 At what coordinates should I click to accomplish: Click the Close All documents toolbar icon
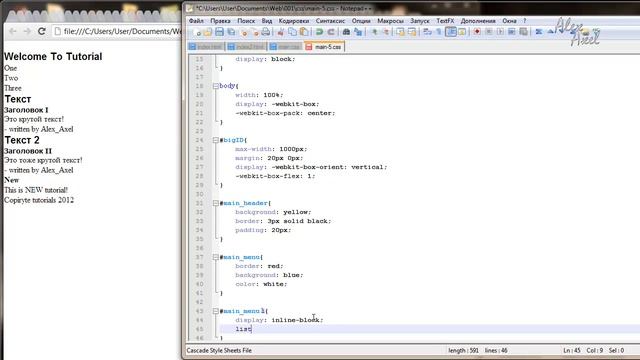tap(255, 32)
